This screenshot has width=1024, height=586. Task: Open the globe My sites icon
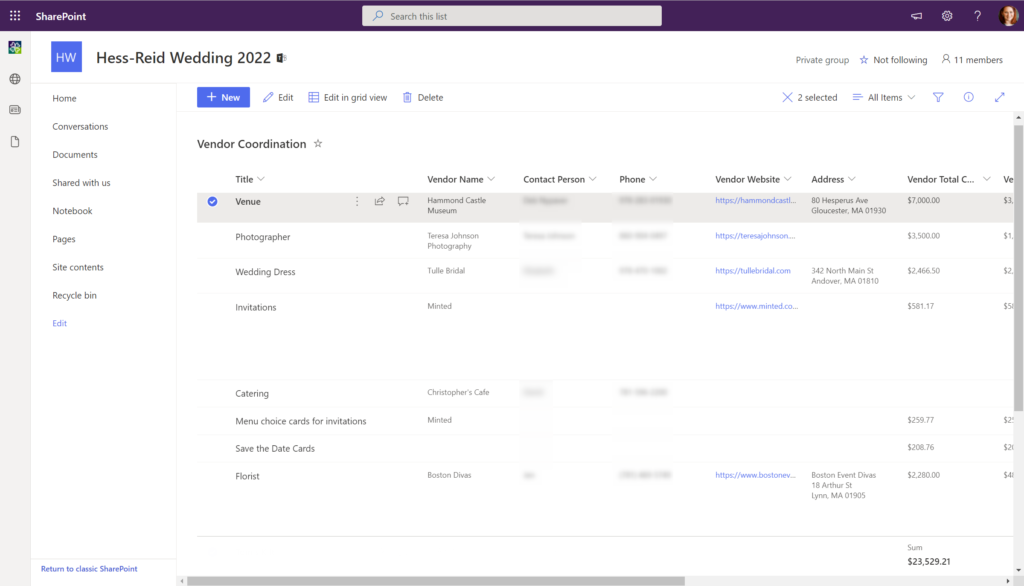pos(15,79)
